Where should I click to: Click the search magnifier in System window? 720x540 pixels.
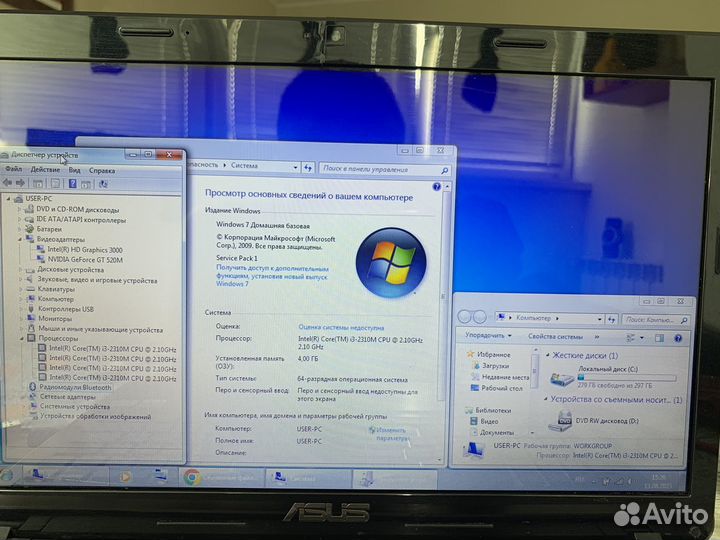[x=444, y=171]
